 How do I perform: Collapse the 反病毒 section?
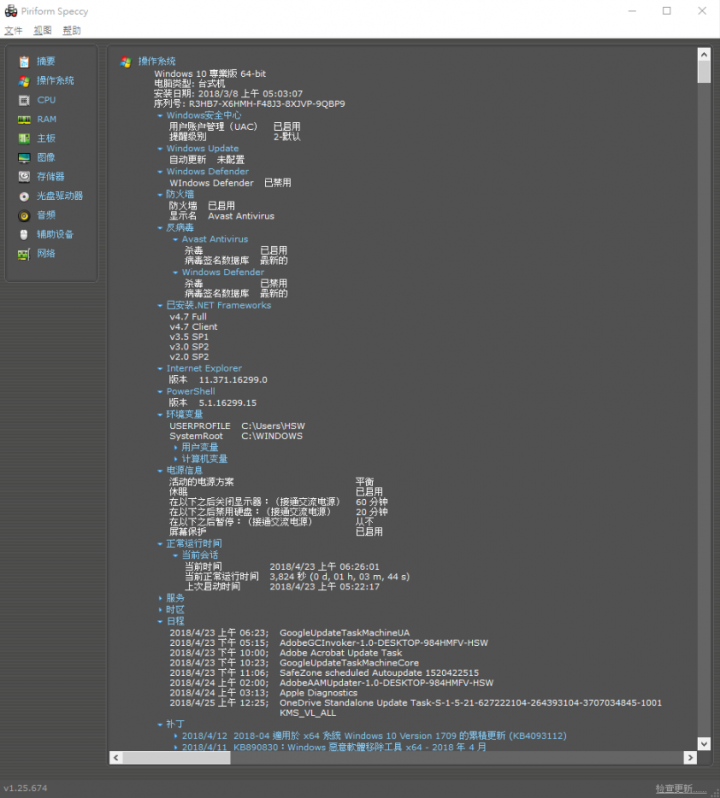tap(160, 228)
